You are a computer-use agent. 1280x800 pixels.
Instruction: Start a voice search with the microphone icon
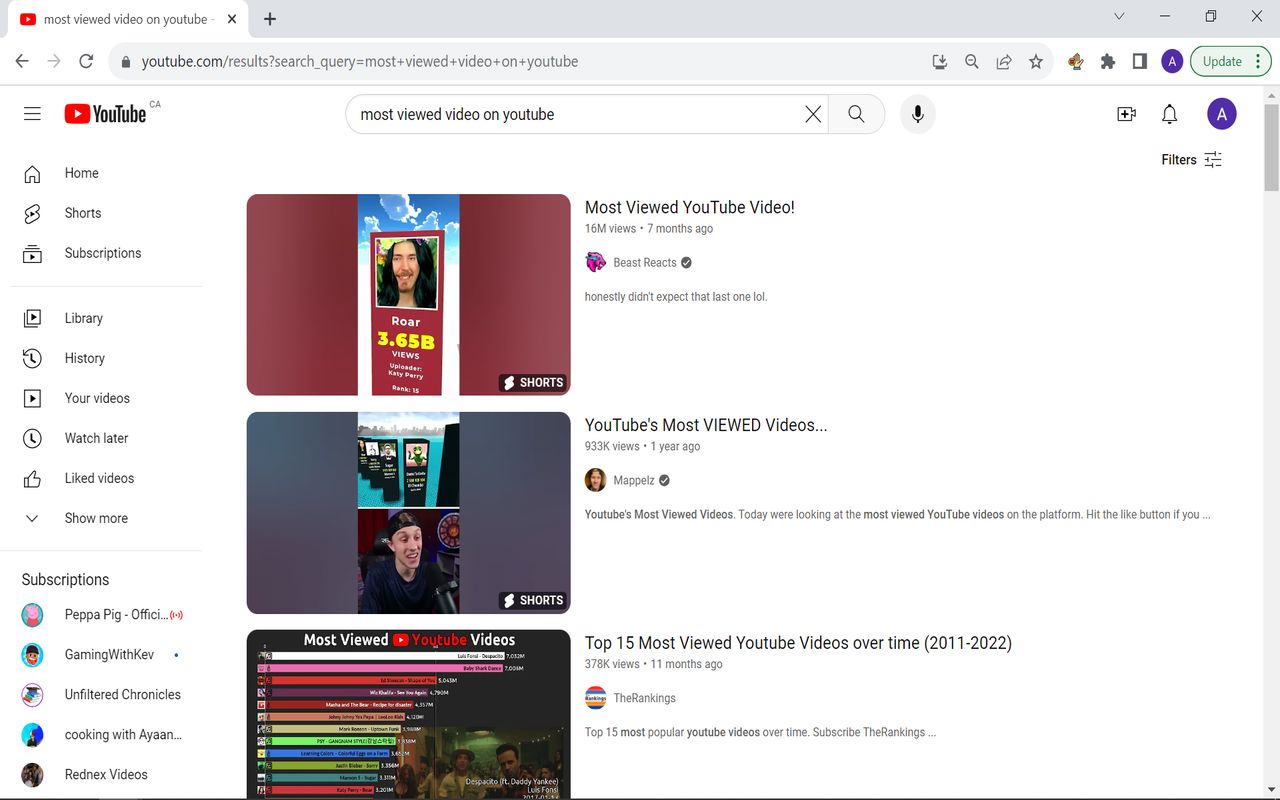tap(917, 113)
